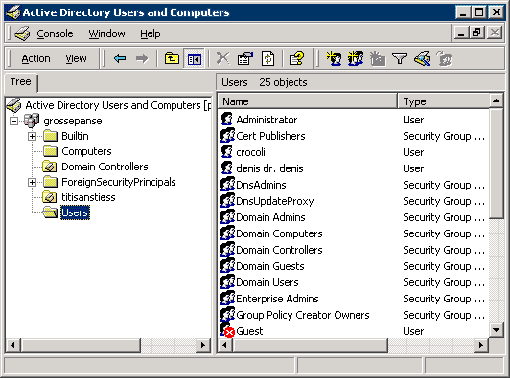Click the tree pane scroll left arrow

(x=13, y=345)
